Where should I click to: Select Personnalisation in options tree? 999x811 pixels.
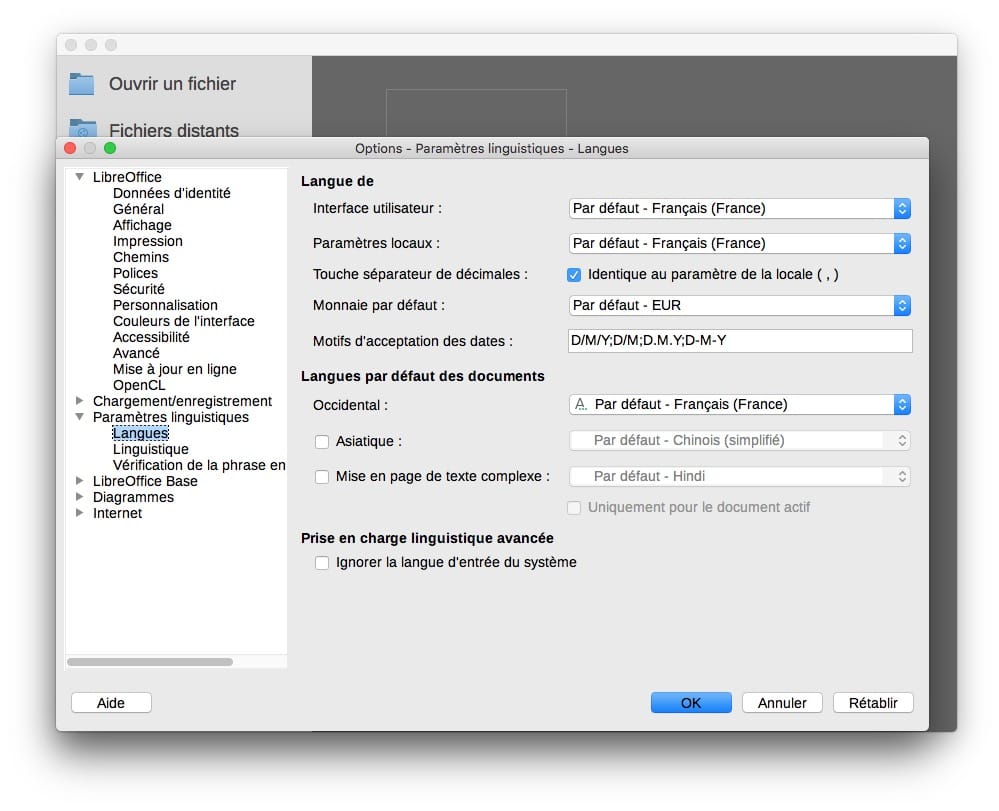pos(165,305)
